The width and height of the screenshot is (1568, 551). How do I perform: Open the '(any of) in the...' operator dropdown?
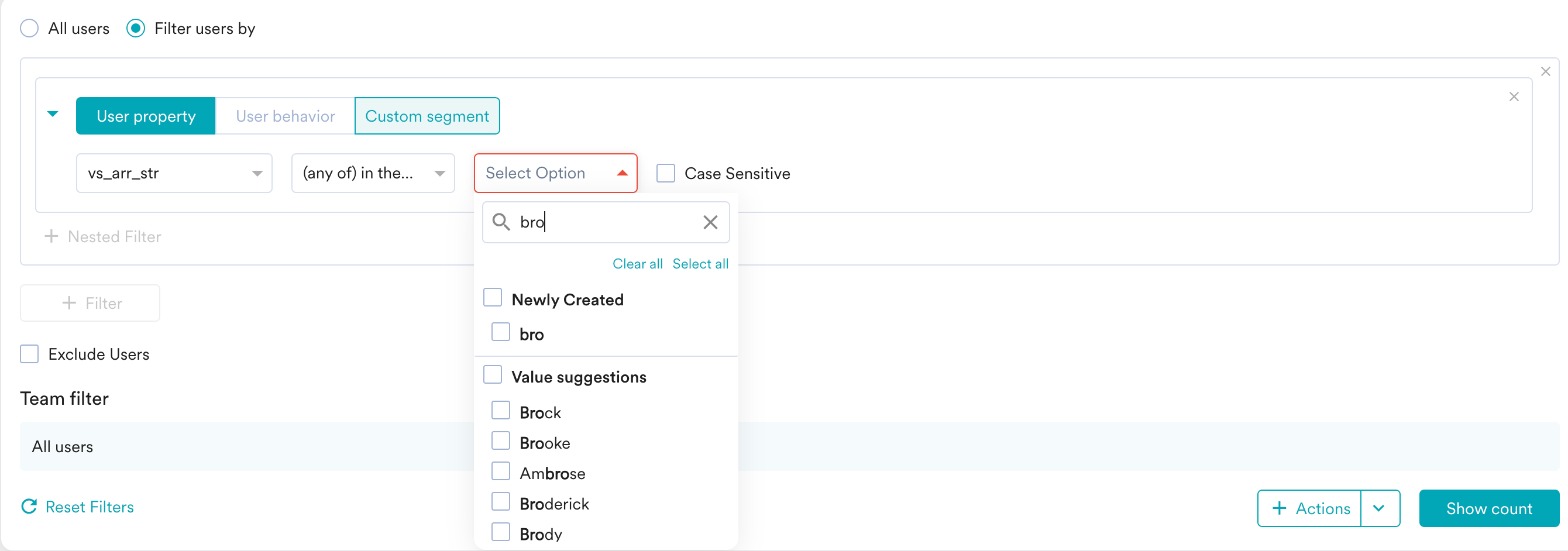tap(373, 174)
